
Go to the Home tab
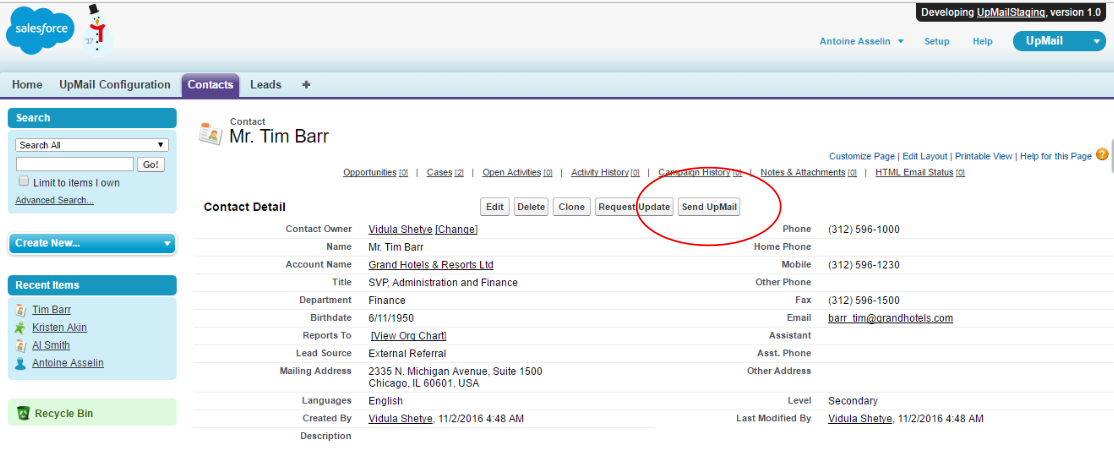[x=27, y=85]
